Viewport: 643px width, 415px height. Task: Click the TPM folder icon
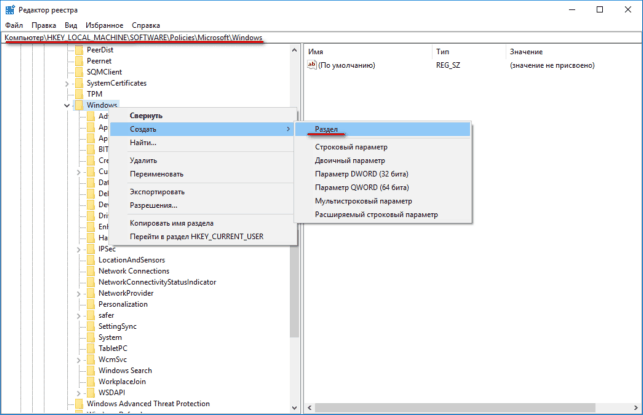[79, 94]
